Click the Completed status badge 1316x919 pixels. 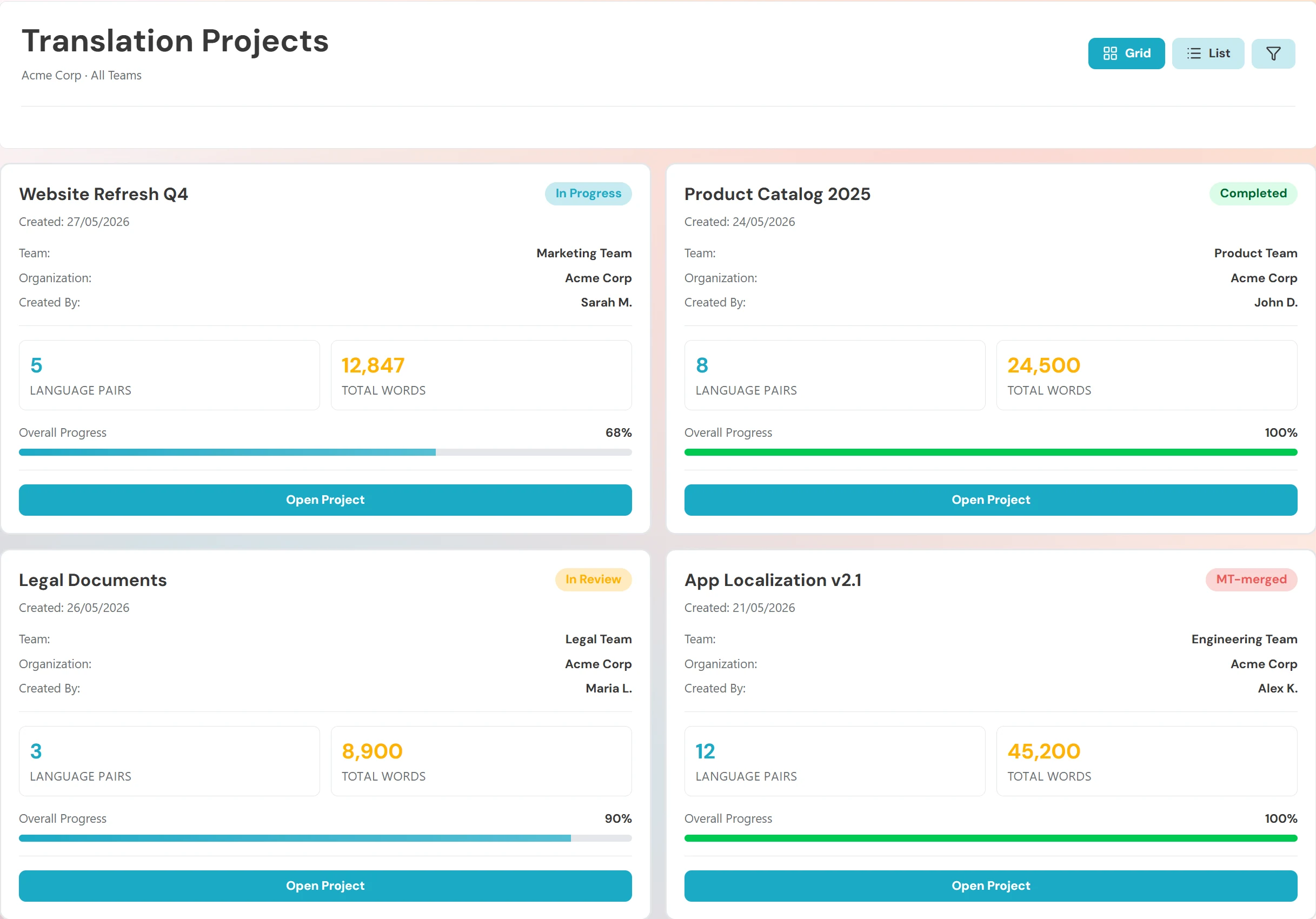tap(1253, 194)
